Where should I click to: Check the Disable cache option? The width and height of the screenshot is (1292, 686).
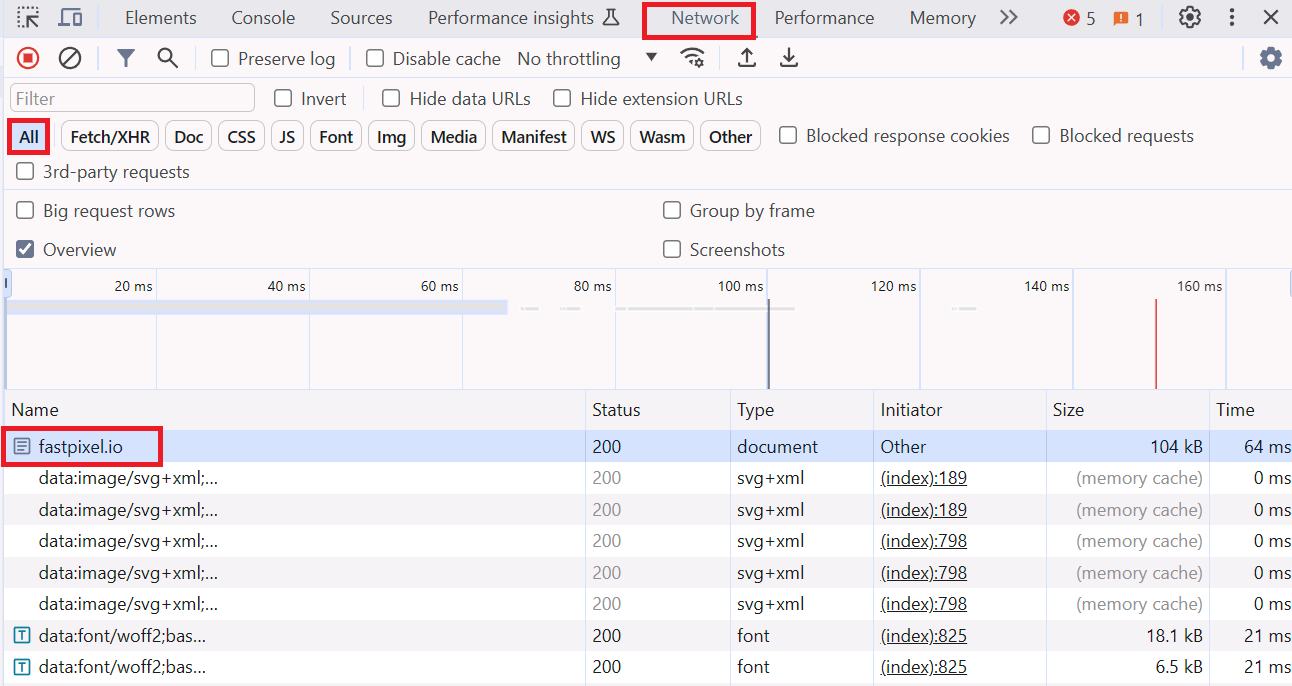[x=375, y=59]
